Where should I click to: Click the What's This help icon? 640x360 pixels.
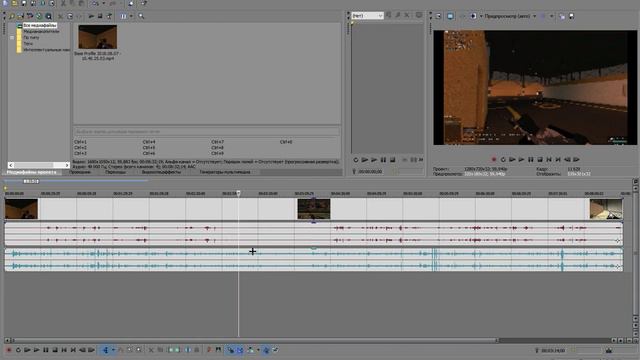(x=144, y=3)
